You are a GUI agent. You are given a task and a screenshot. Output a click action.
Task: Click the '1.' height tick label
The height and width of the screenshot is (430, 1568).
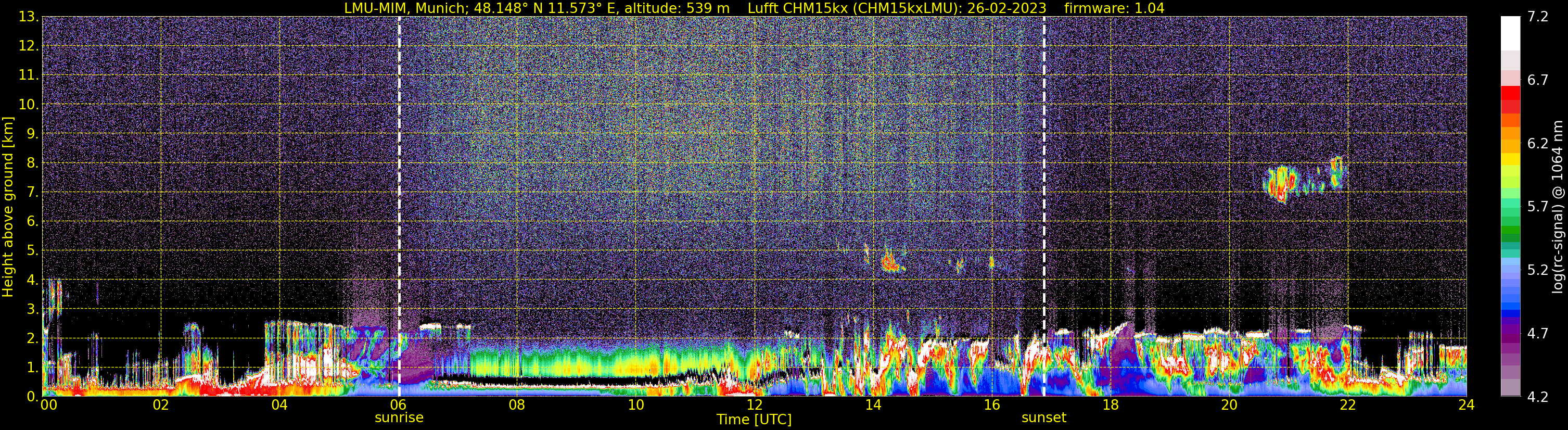click(x=32, y=367)
